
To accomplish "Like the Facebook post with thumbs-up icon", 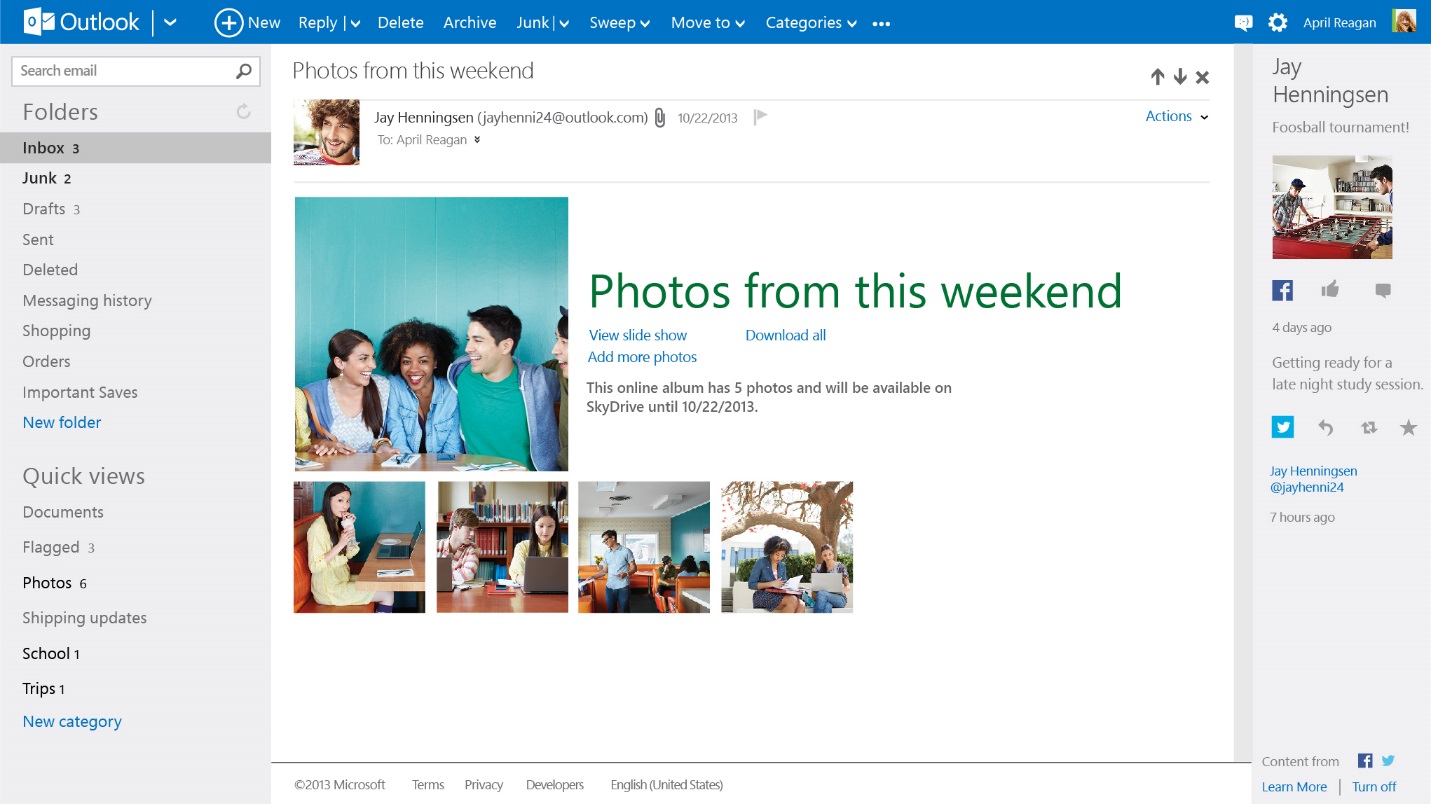I will pyautogui.click(x=1329, y=290).
